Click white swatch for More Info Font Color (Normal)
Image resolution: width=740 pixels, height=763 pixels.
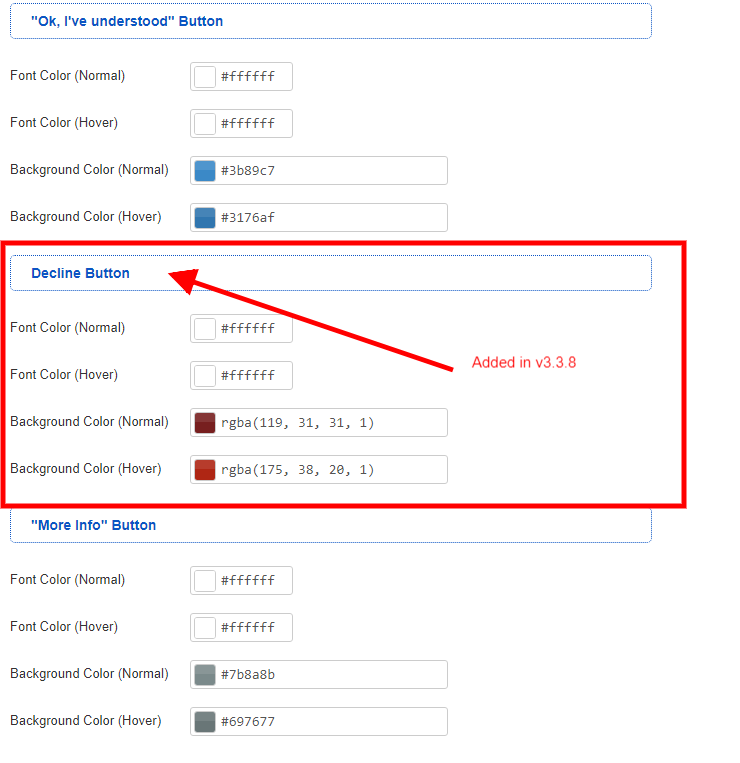(x=205, y=581)
